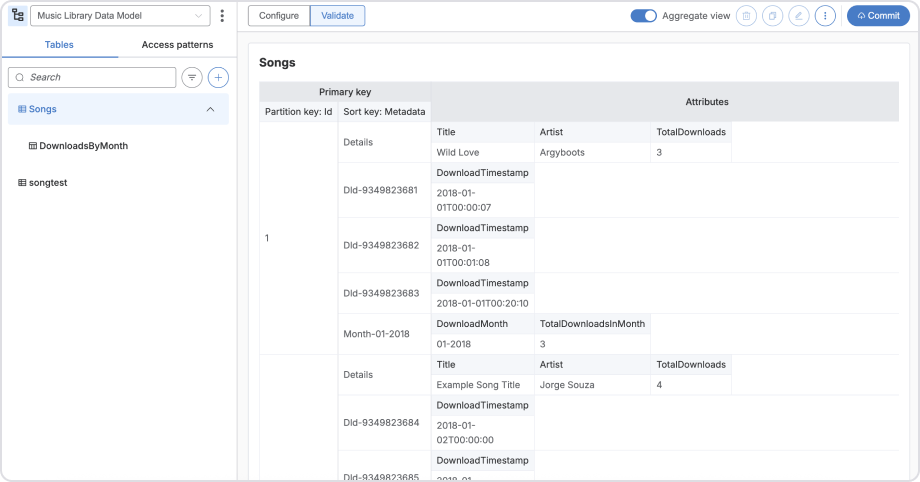The image size is (920, 482).
Task: Select the songtest table
Action: click(x=47, y=183)
